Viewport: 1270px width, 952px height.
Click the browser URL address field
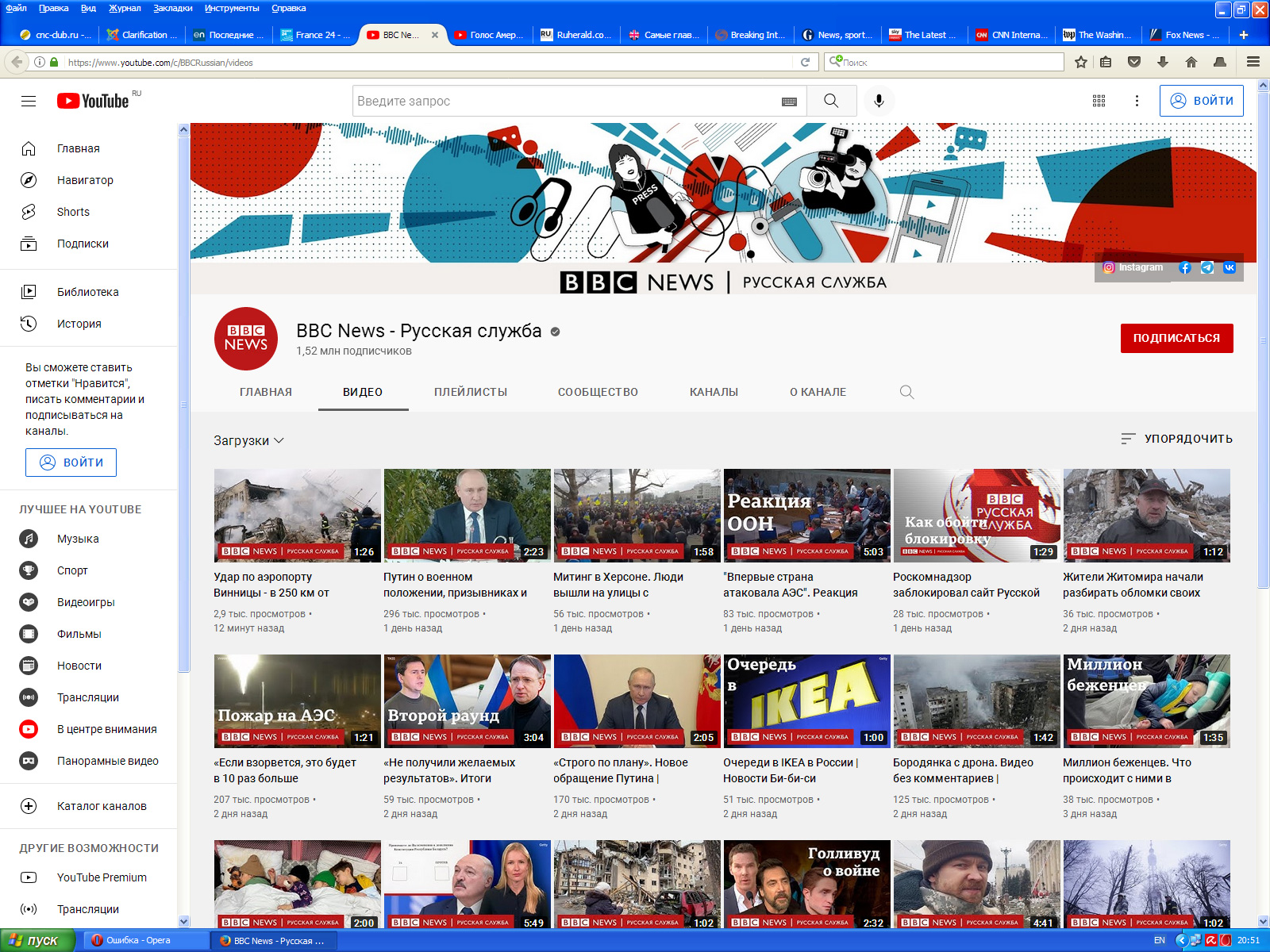click(429, 62)
